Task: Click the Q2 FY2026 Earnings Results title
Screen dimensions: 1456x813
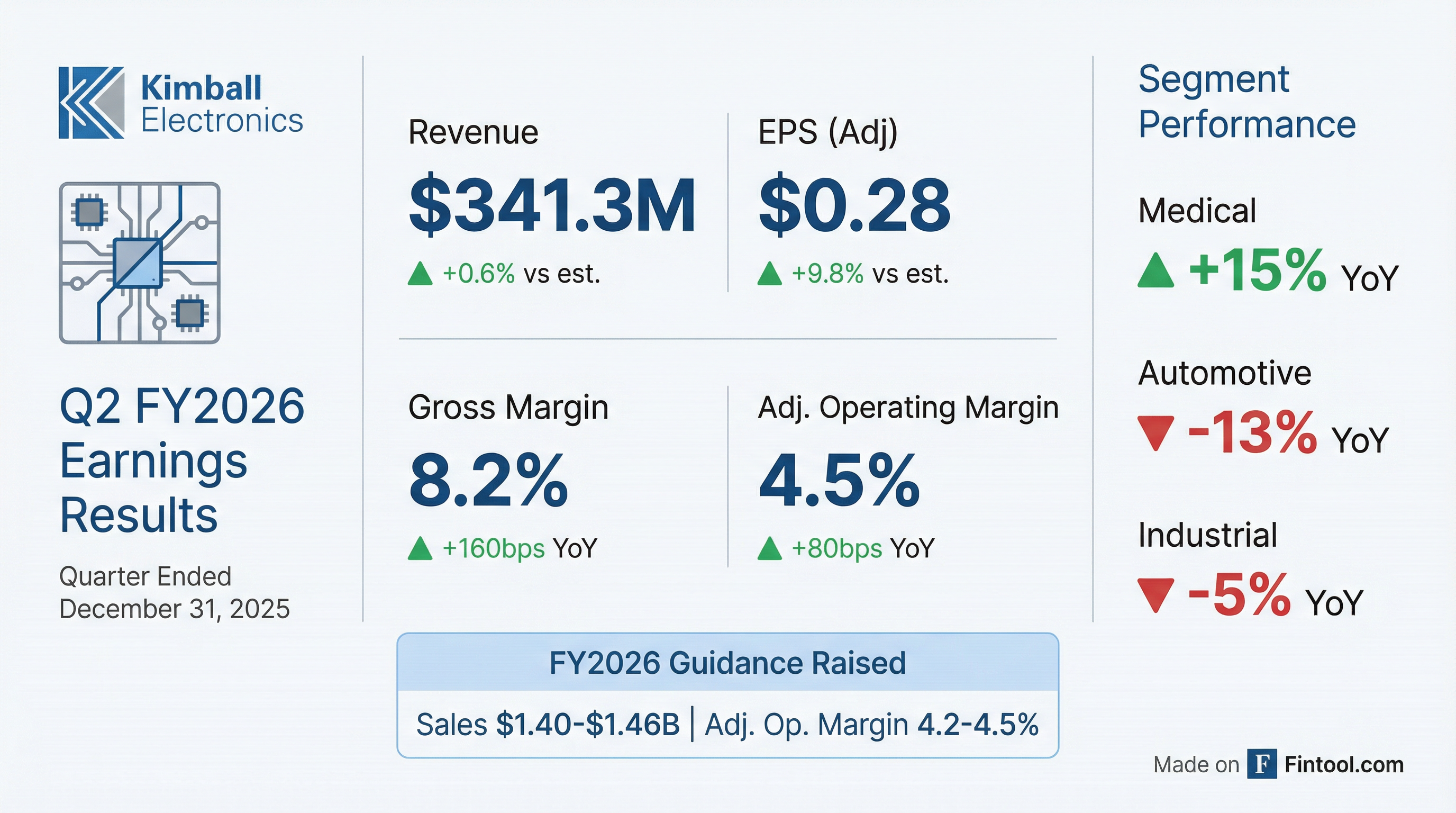Action: tap(182, 460)
